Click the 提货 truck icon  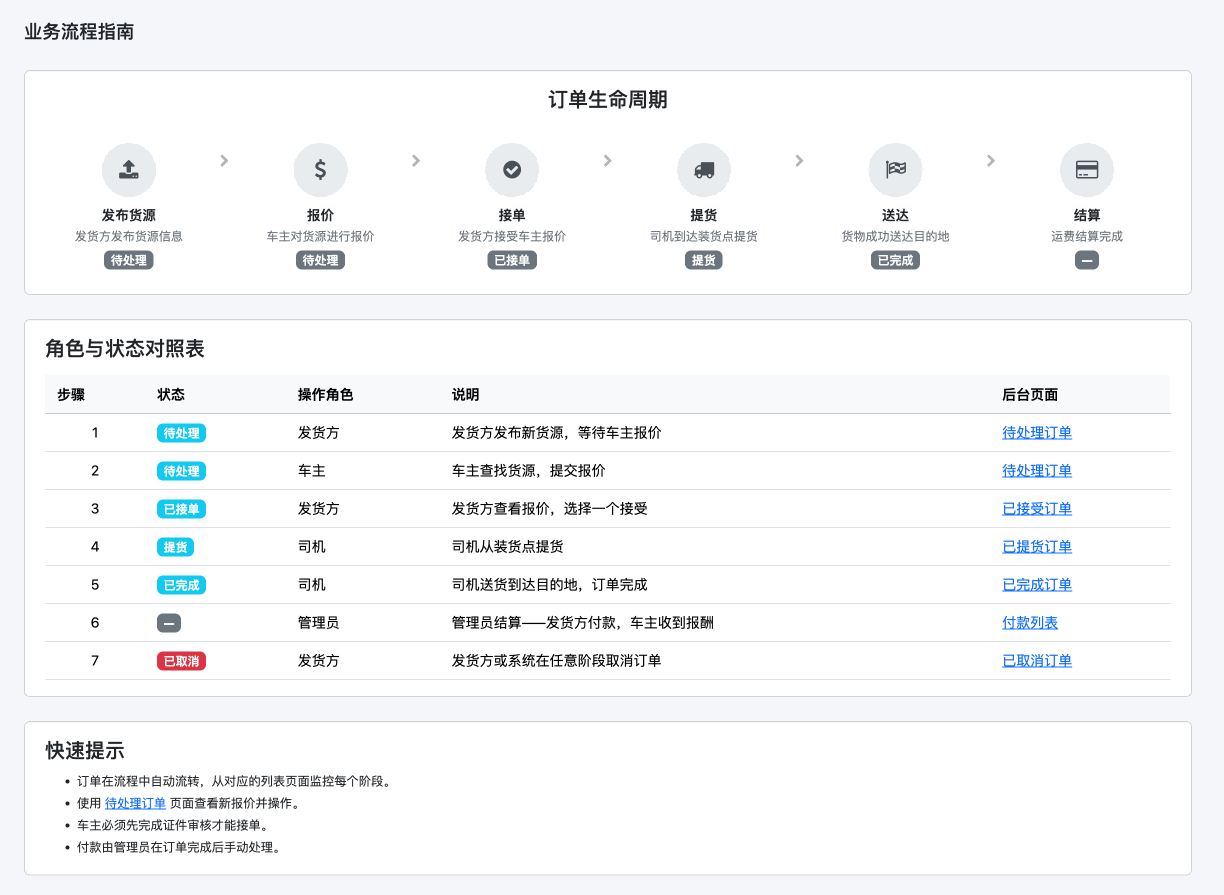tap(704, 170)
